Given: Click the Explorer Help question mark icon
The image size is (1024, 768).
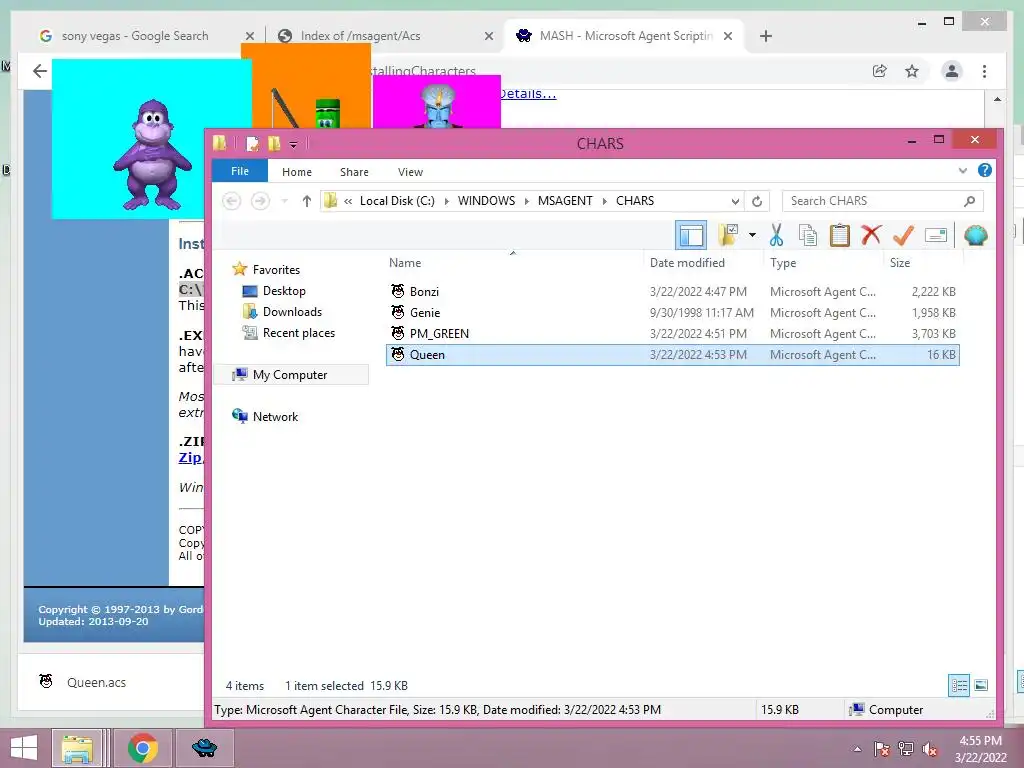Looking at the screenshot, I should point(985,170).
